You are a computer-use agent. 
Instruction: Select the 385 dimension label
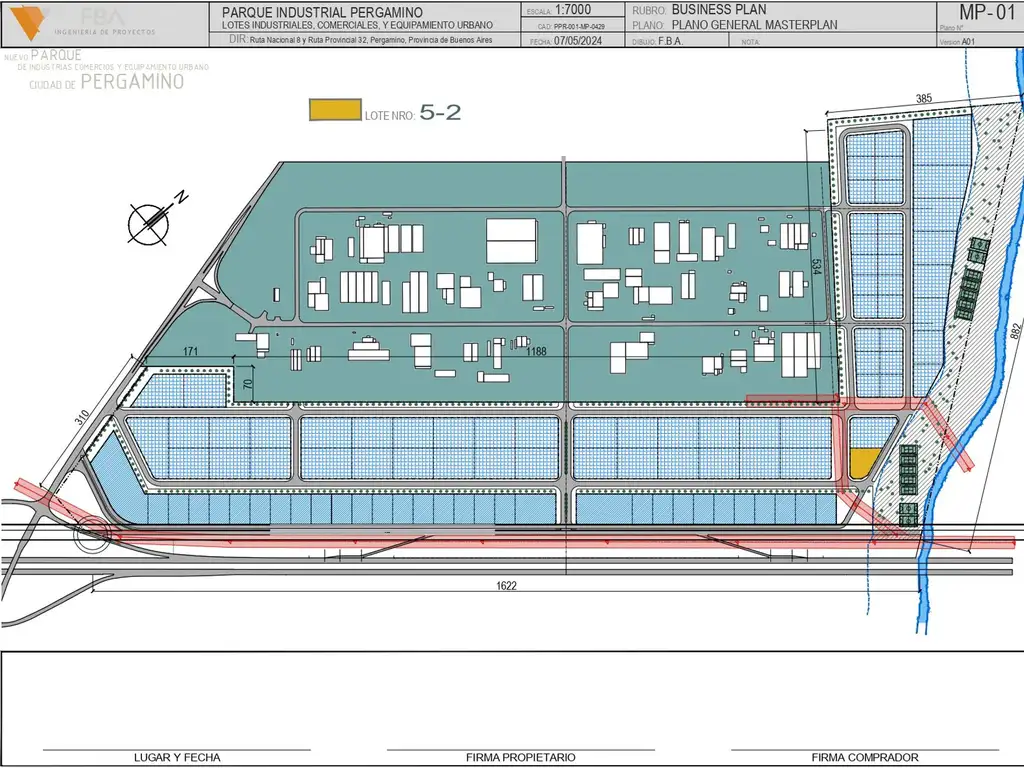[x=923, y=98]
